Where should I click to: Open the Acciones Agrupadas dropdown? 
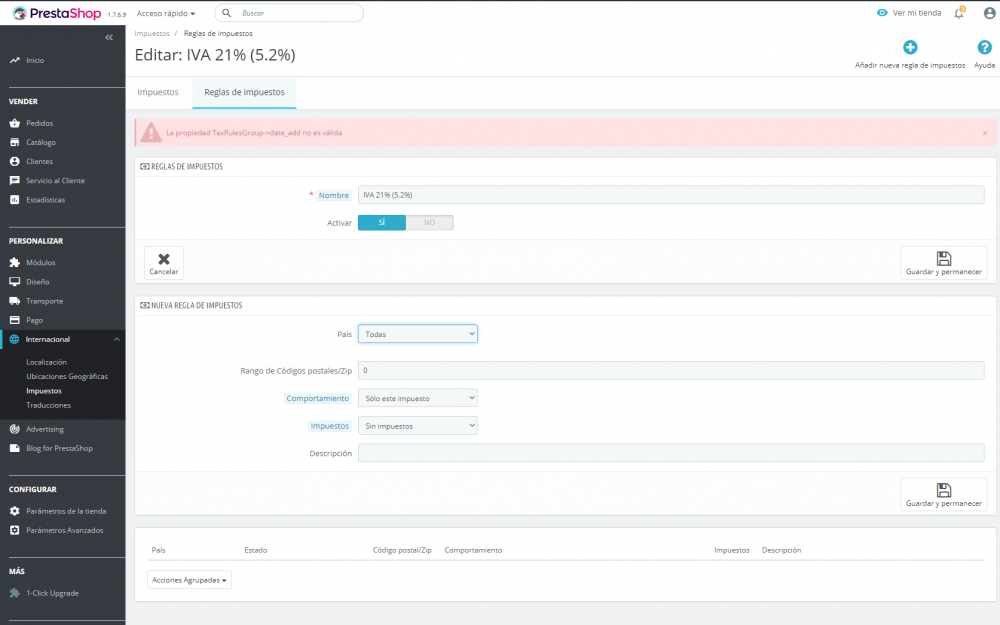[189, 580]
